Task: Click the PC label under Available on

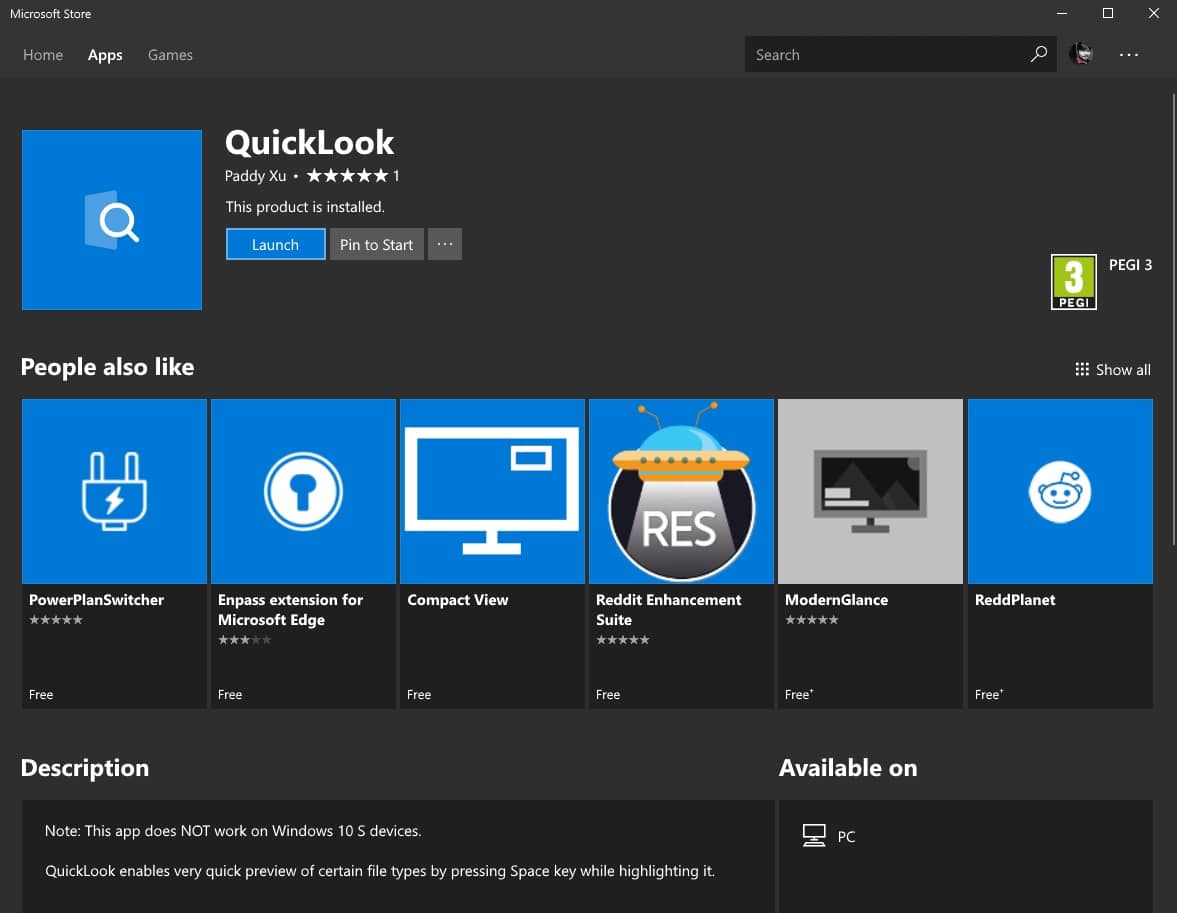Action: click(x=846, y=836)
